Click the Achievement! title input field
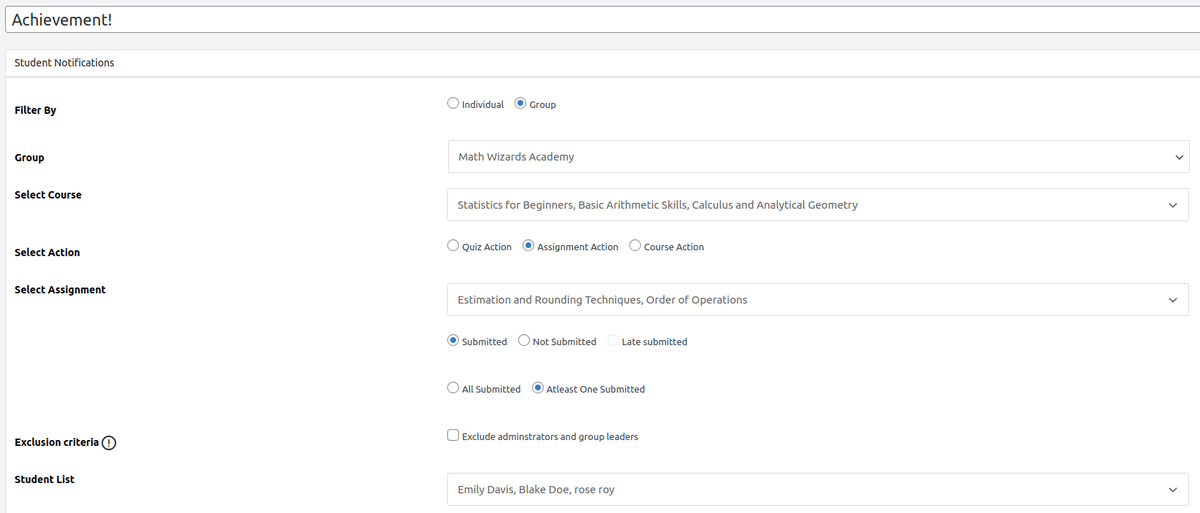The height and width of the screenshot is (513, 1200). [x=600, y=20]
